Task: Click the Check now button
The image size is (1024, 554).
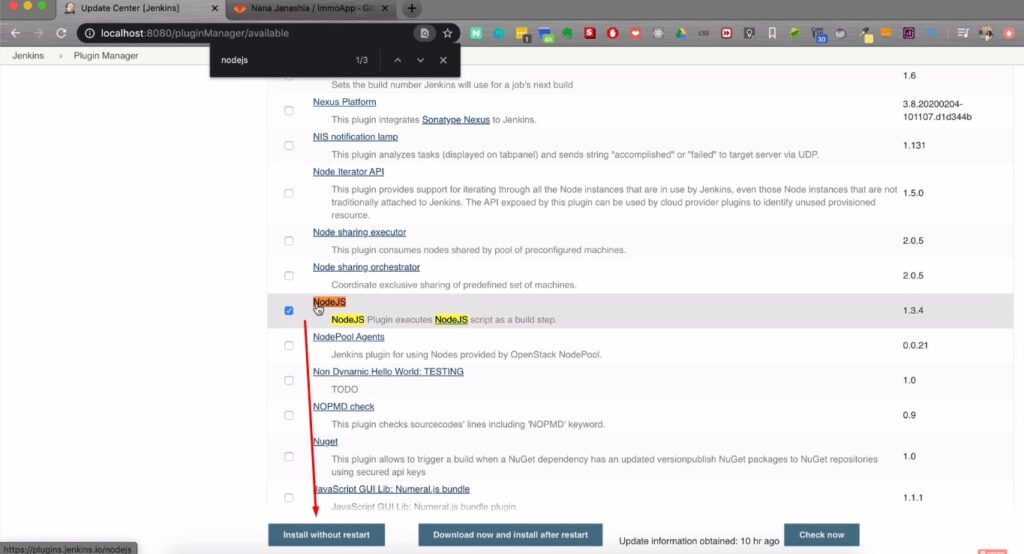Action: [x=822, y=534]
